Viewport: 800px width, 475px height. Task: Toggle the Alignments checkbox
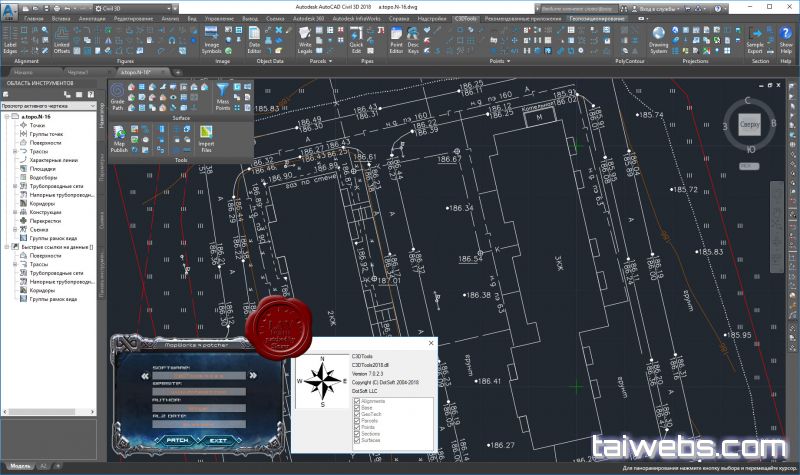357,402
